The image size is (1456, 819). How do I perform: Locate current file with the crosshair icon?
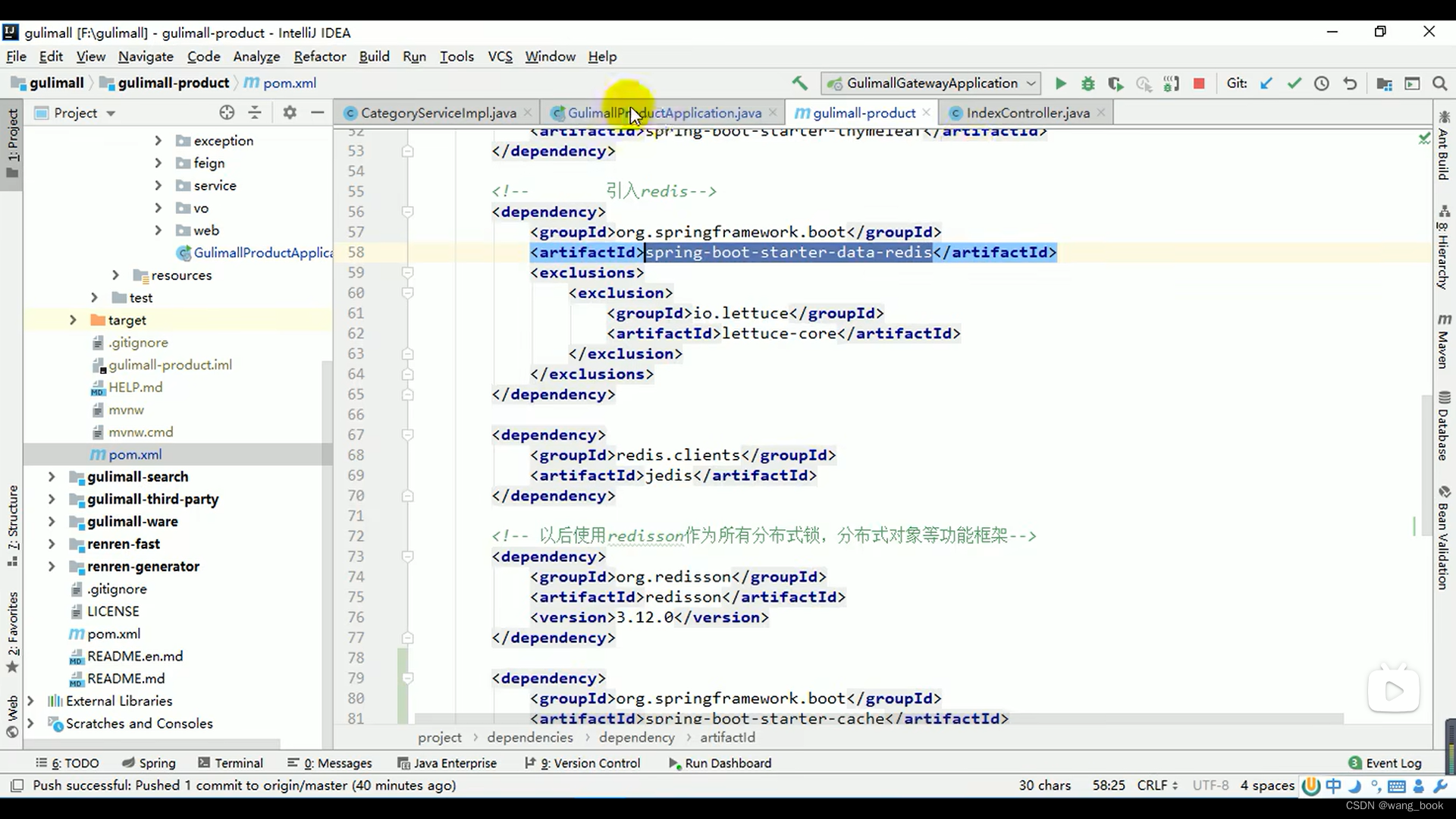pyautogui.click(x=227, y=113)
